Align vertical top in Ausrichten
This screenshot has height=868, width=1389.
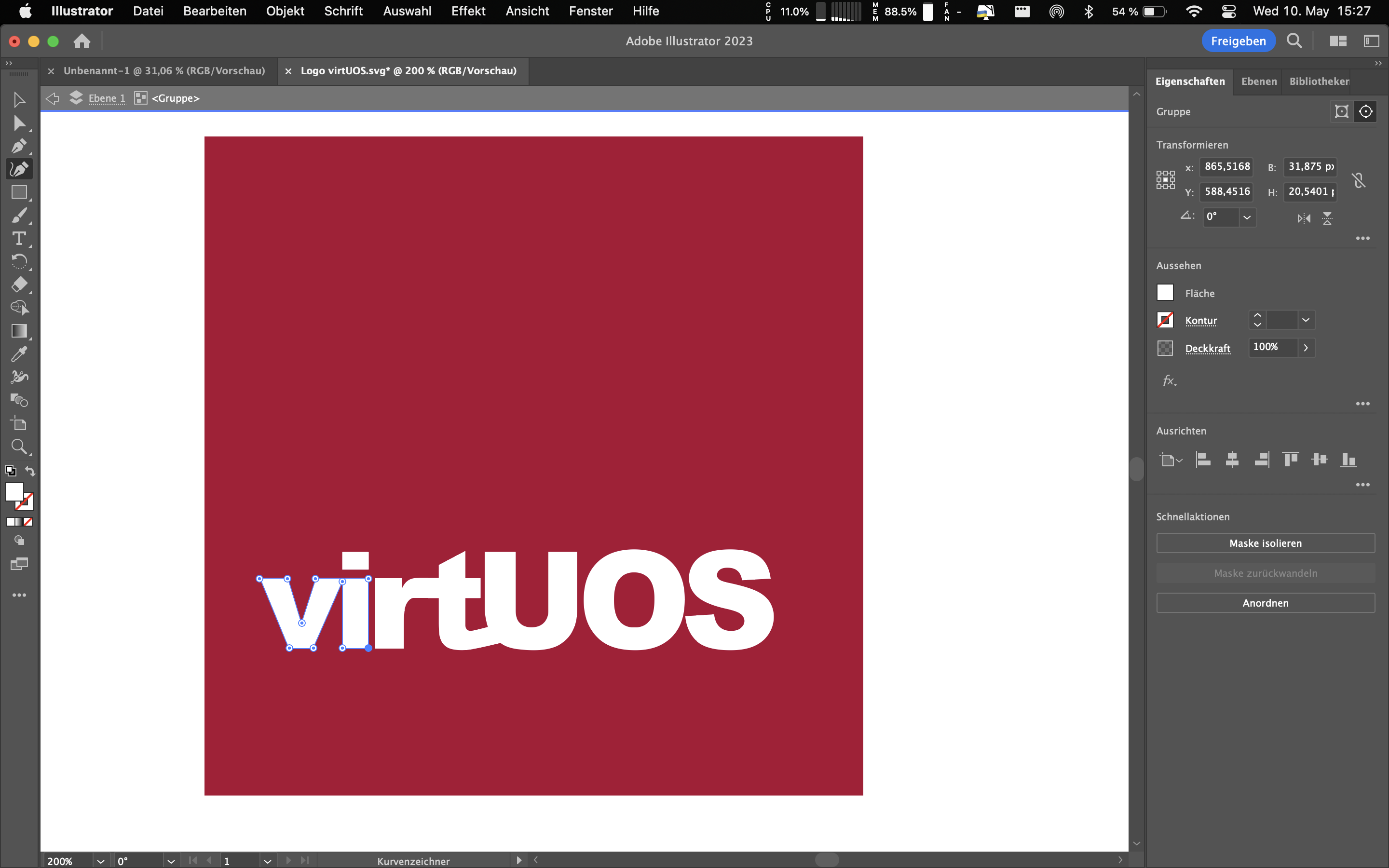[1290, 459]
